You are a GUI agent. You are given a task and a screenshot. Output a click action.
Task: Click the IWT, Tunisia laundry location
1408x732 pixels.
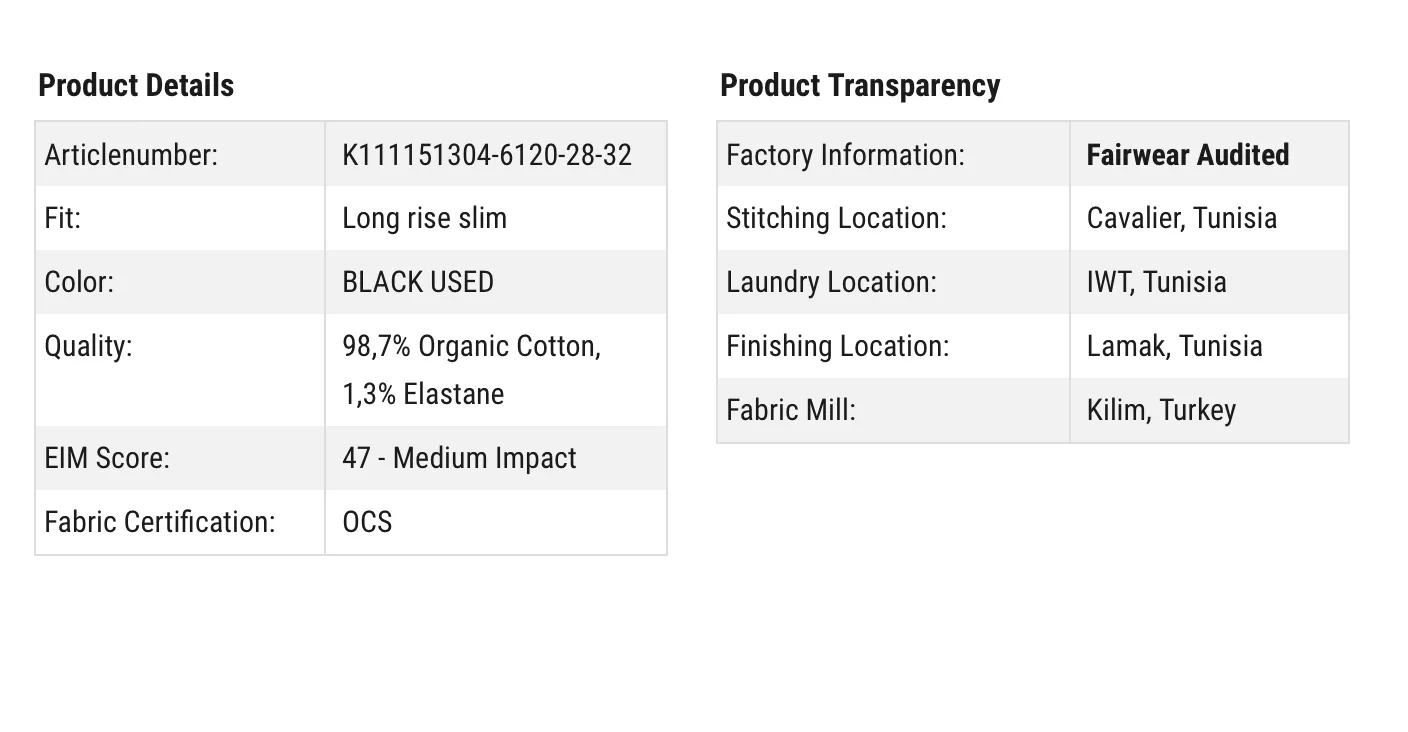(1156, 282)
